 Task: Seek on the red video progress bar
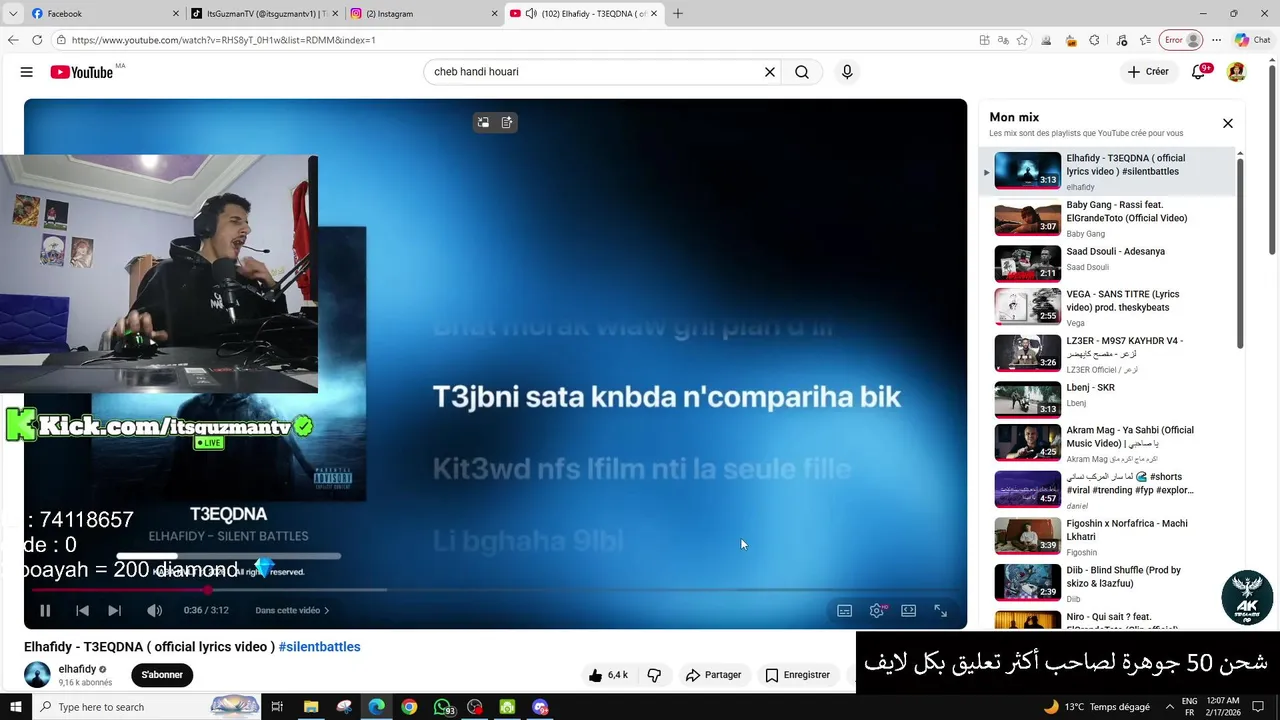click(x=495, y=590)
